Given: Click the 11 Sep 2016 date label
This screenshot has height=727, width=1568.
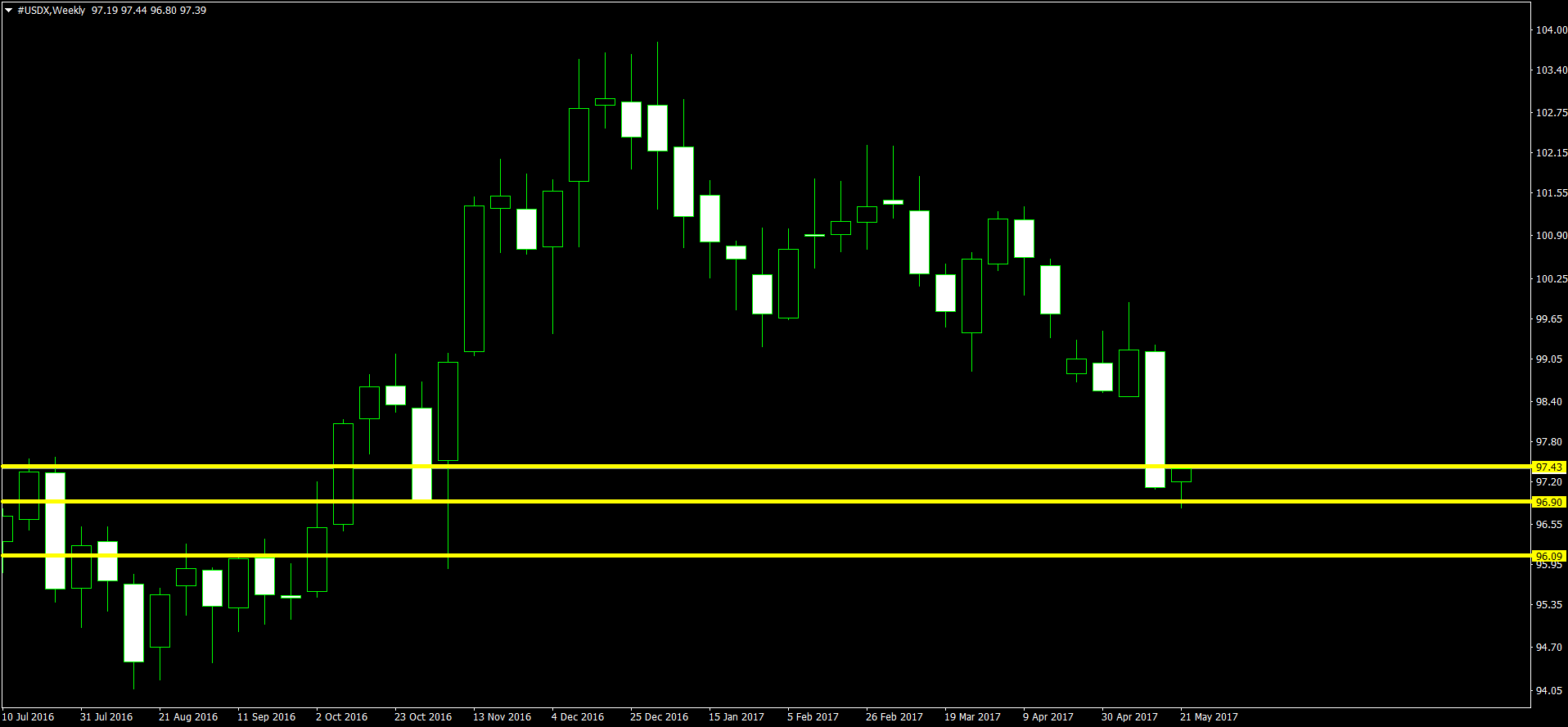Looking at the screenshot, I should [267, 717].
